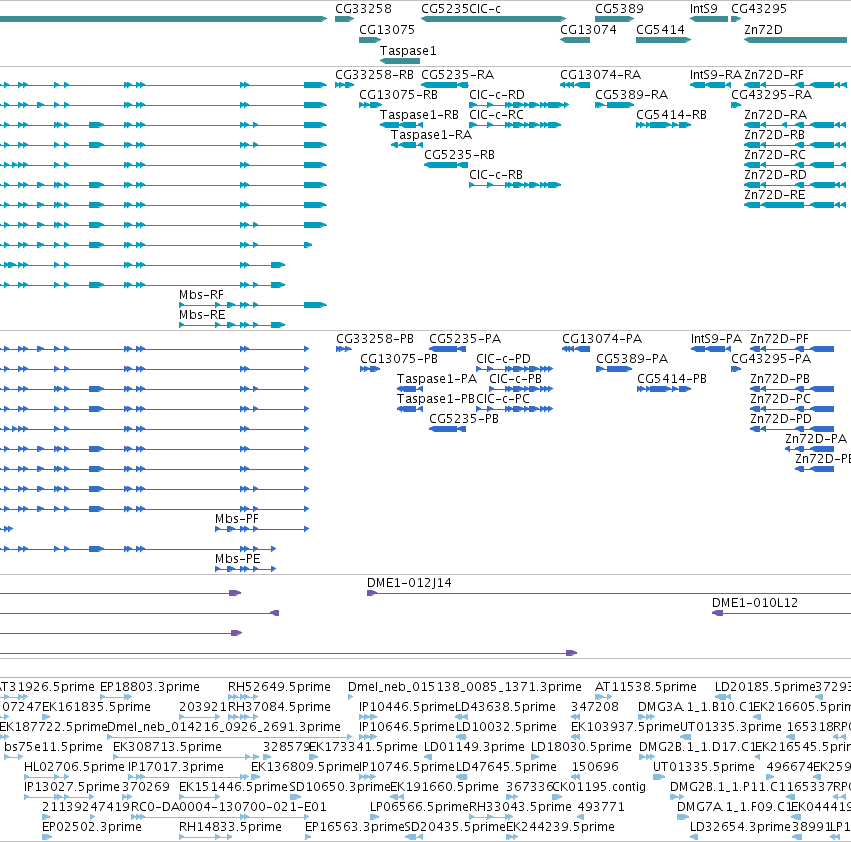Select the Mbs-RE transcript
851x842 pixels.
pos(232,325)
